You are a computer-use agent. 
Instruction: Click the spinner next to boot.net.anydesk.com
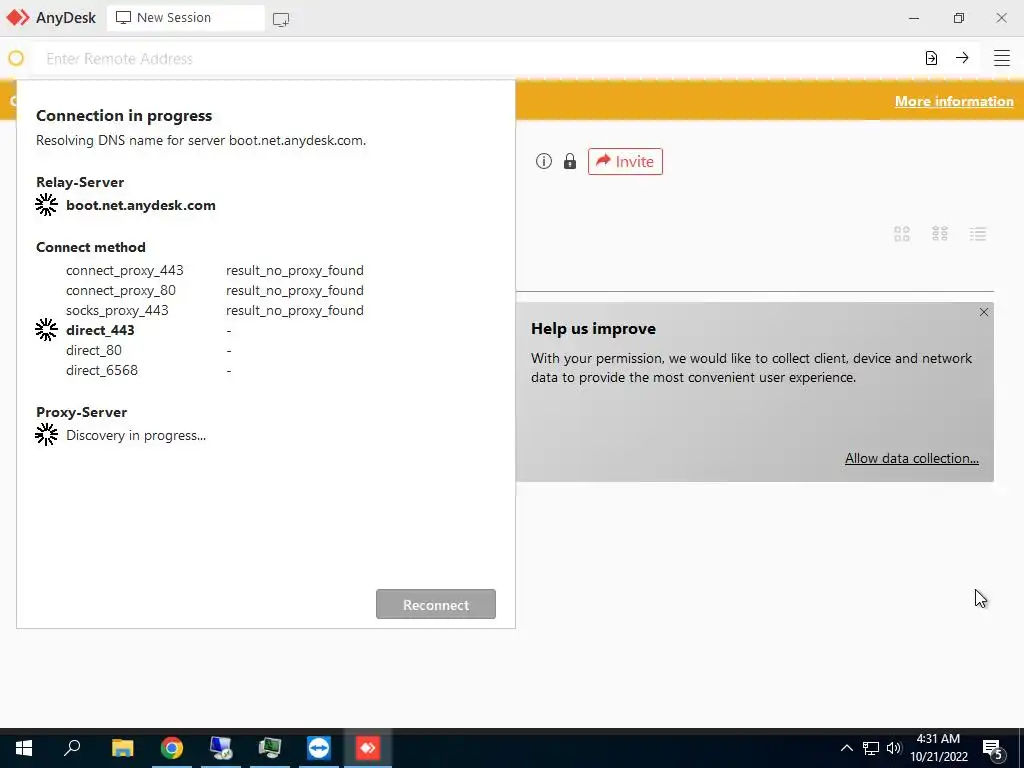[46, 204]
